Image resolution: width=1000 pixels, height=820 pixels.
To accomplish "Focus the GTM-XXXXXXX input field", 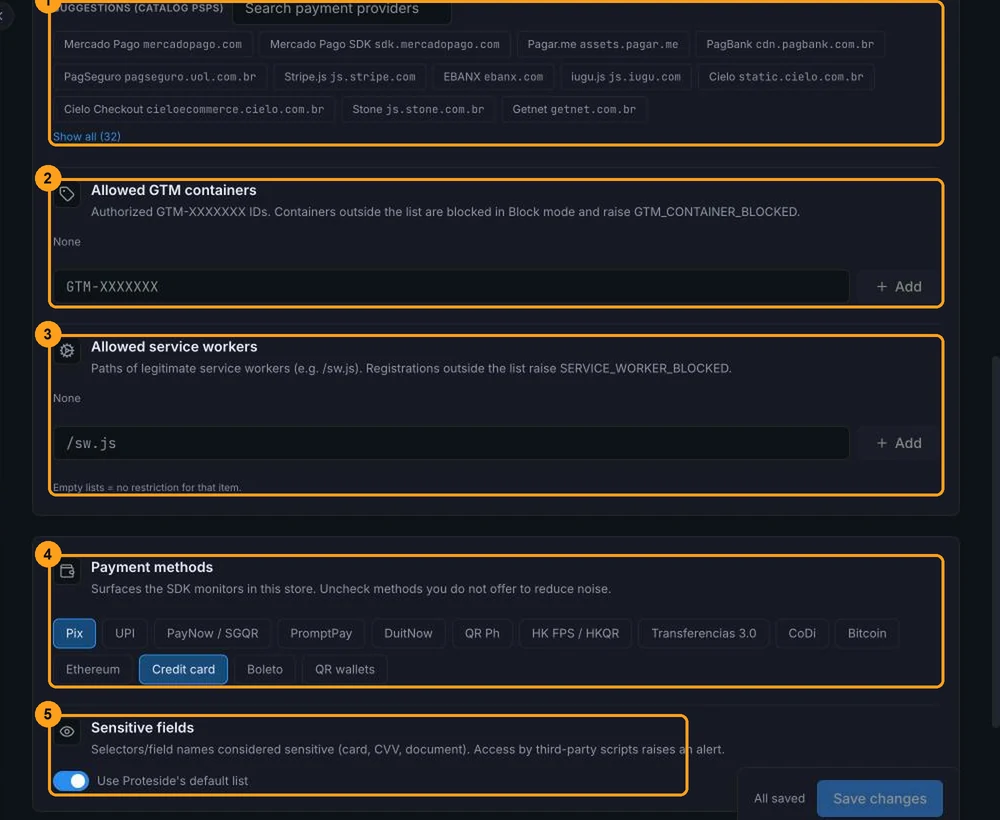I will 451,287.
